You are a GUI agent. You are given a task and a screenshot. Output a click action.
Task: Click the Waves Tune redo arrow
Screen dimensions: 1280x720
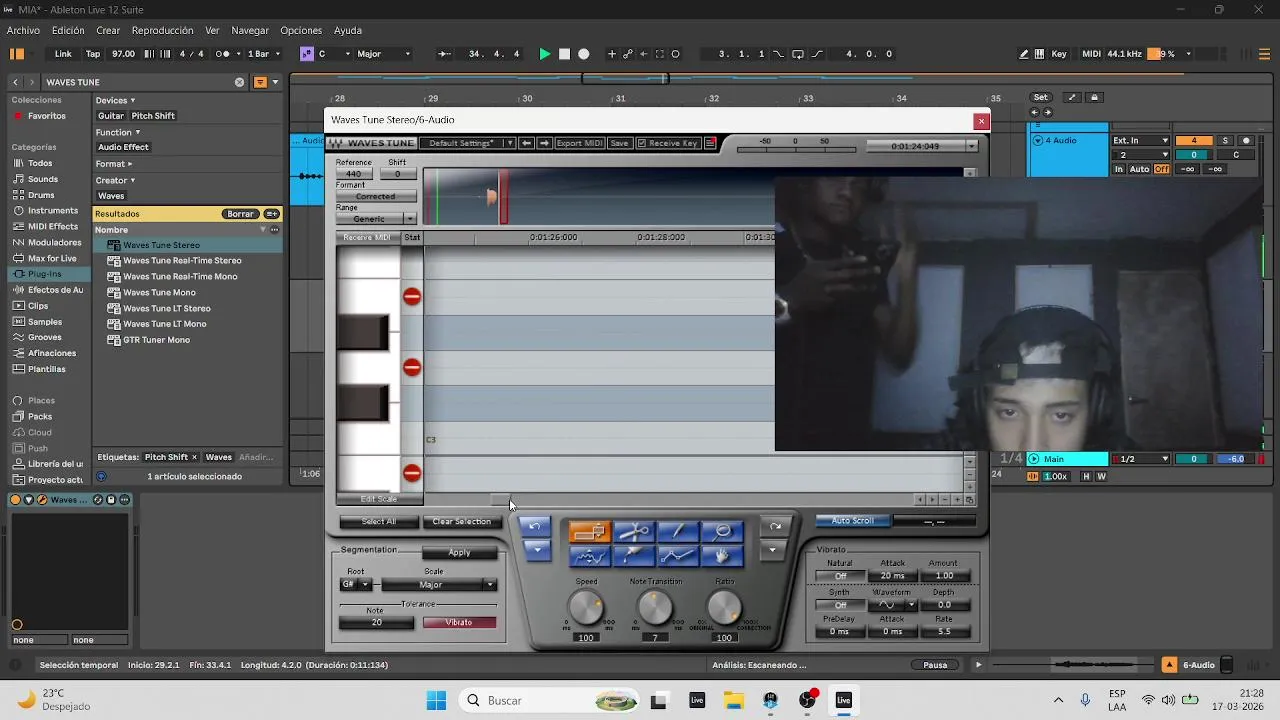point(774,527)
